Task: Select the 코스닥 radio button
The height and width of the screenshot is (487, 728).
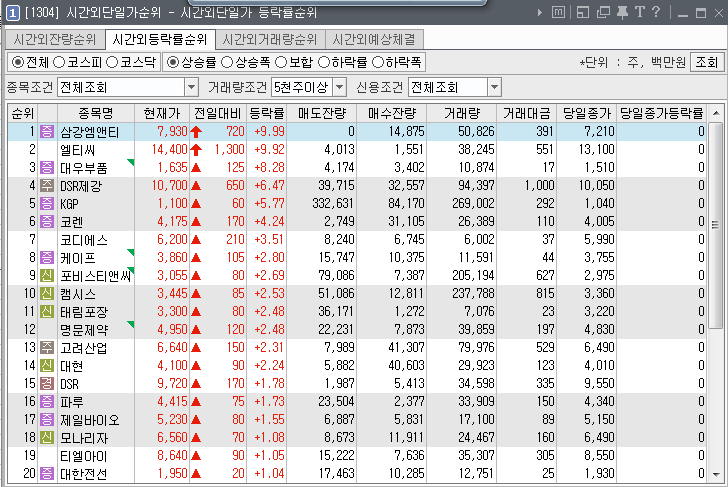Action: (x=112, y=62)
